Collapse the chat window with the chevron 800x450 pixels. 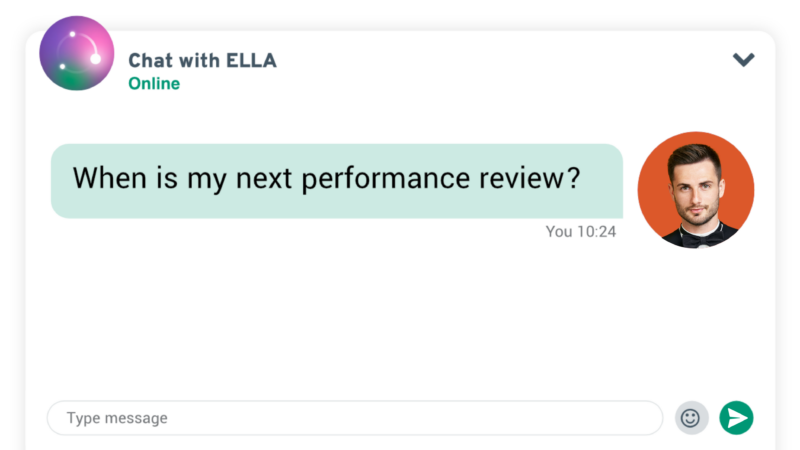[x=743, y=60]
